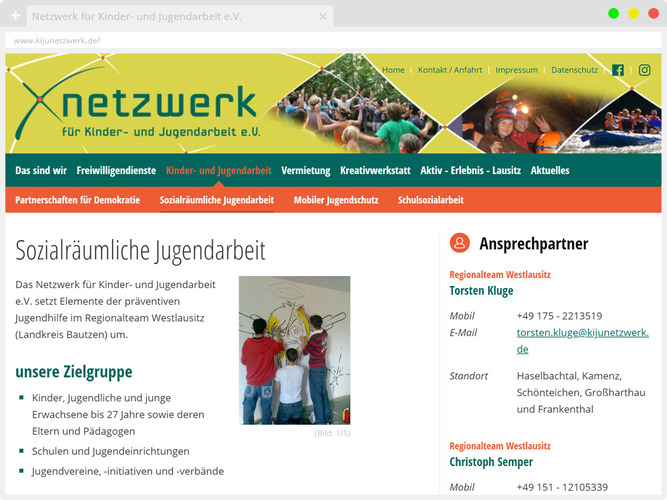Select the Vermietung menu item
Screen dimensions: 667x500
click(305, 170)
